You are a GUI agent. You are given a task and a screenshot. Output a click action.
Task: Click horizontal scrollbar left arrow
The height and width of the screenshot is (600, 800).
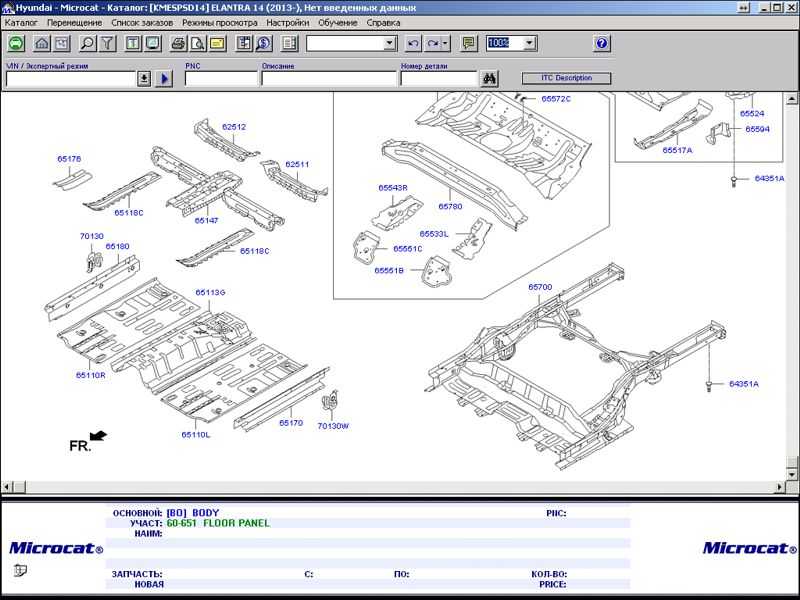click(7, 487)
